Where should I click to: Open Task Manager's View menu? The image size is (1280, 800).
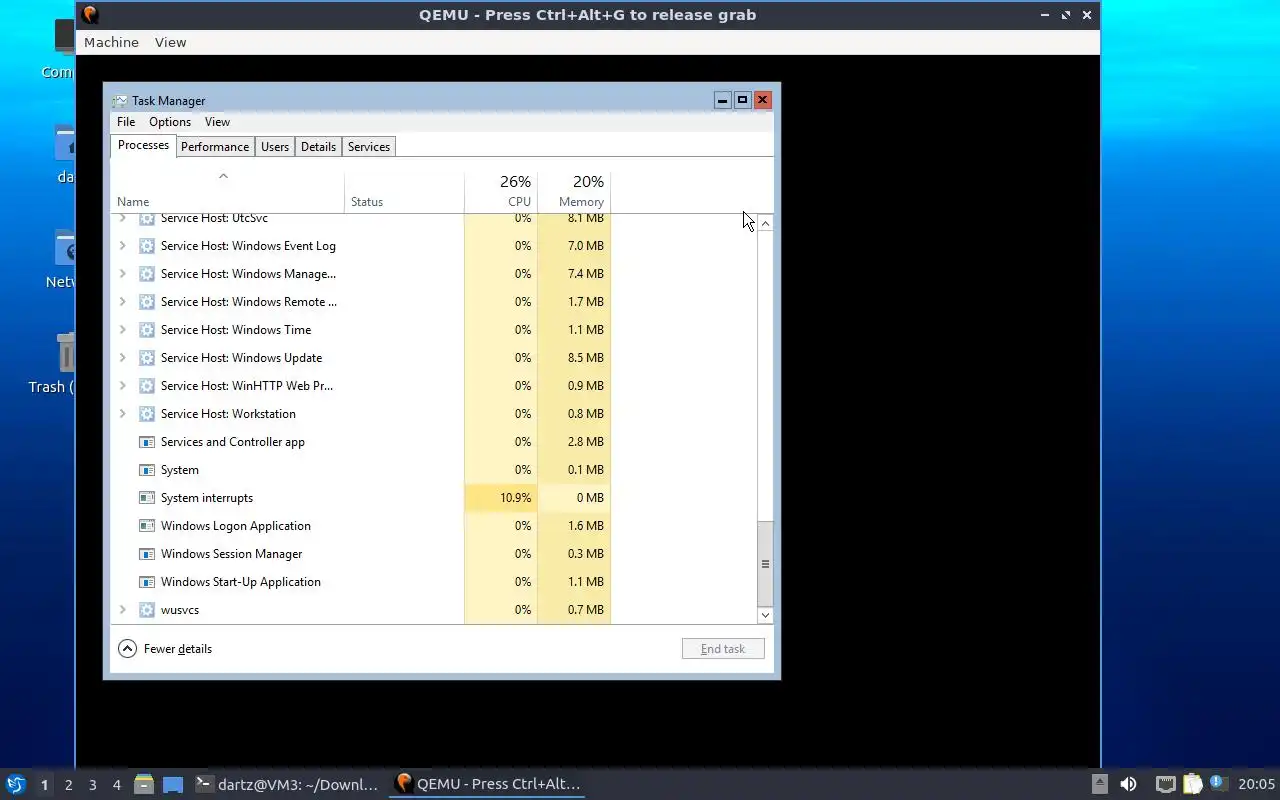(217, 122)
